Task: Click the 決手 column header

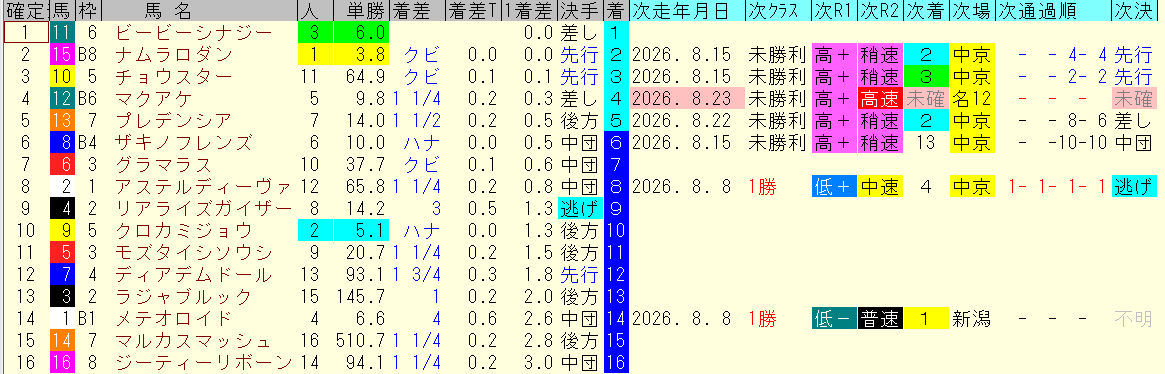Action: pyautogui.click(x=581, y=10)
